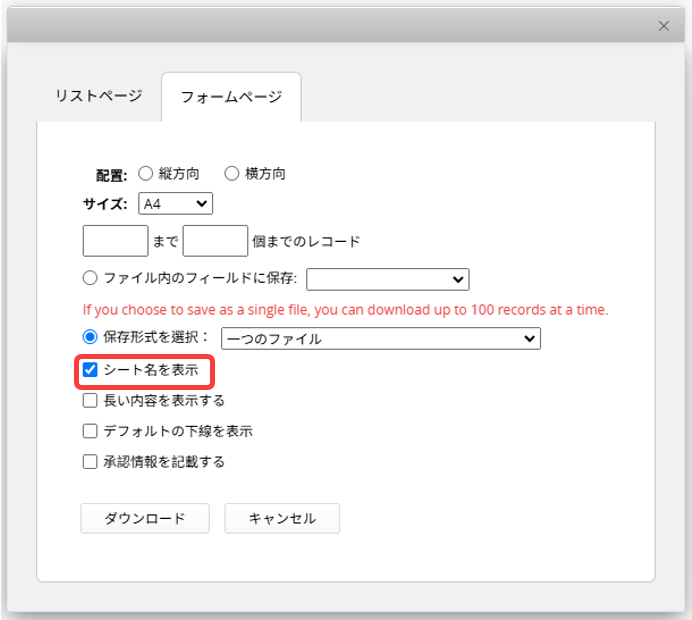The width and height of the screenshot is (692, 620).
Task: Select ファイル内のフィールドに保存 radio button
Action: tap(90, 278)
